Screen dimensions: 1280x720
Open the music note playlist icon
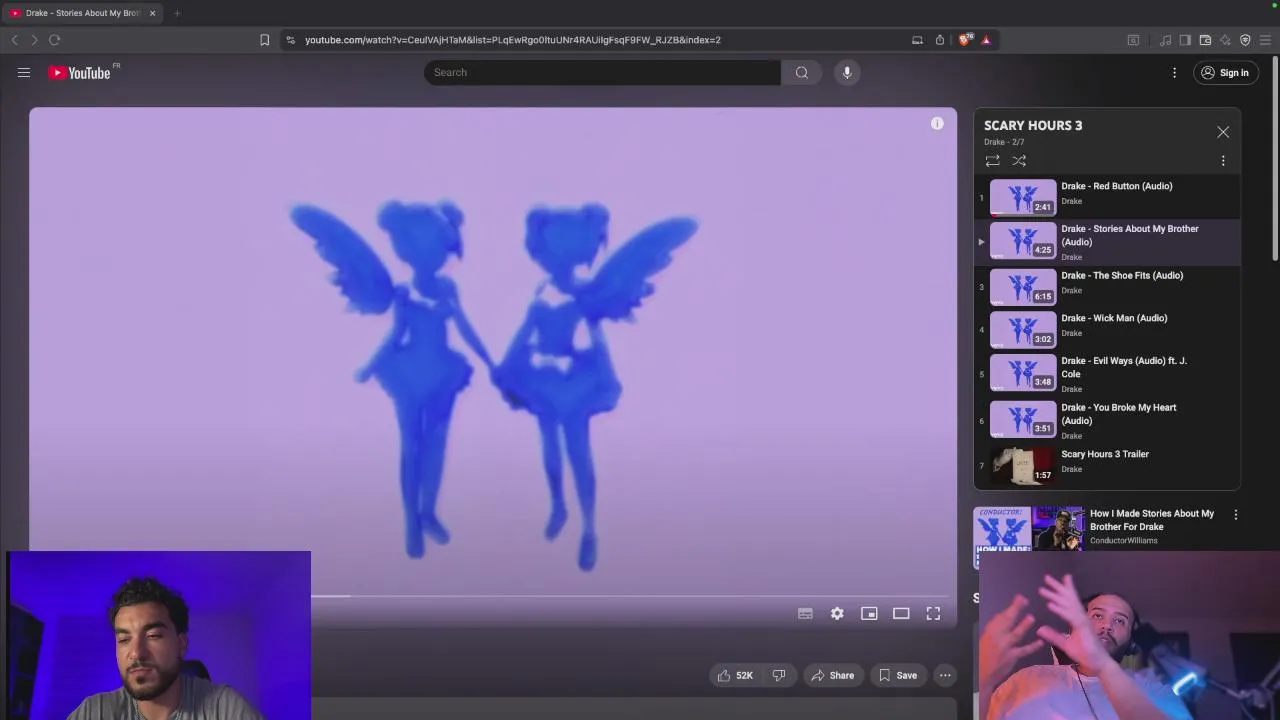click(x=1165, y=40)
